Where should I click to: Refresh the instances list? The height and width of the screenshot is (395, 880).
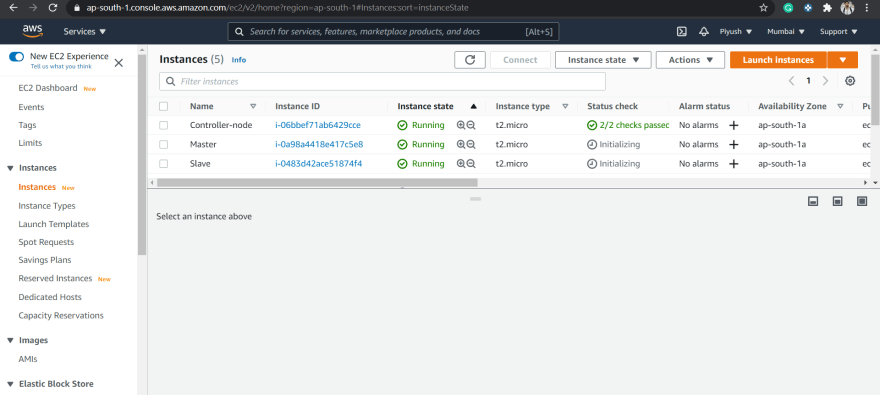click(x=470, y=60)
